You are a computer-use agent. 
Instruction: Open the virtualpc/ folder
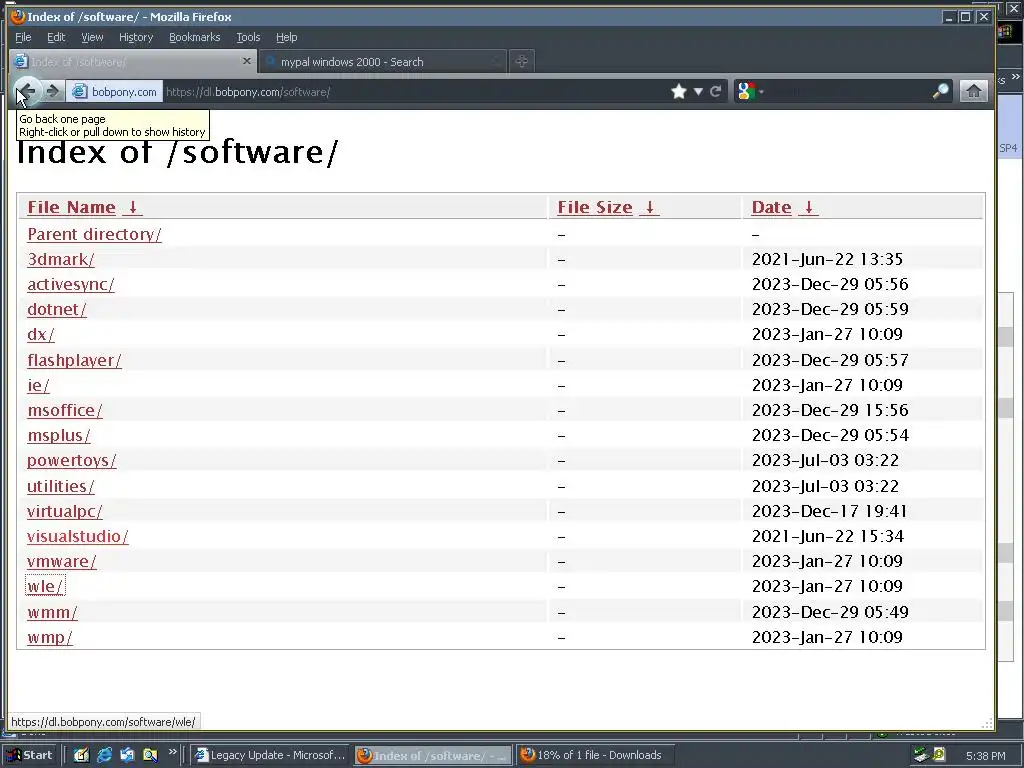point(65,511)
